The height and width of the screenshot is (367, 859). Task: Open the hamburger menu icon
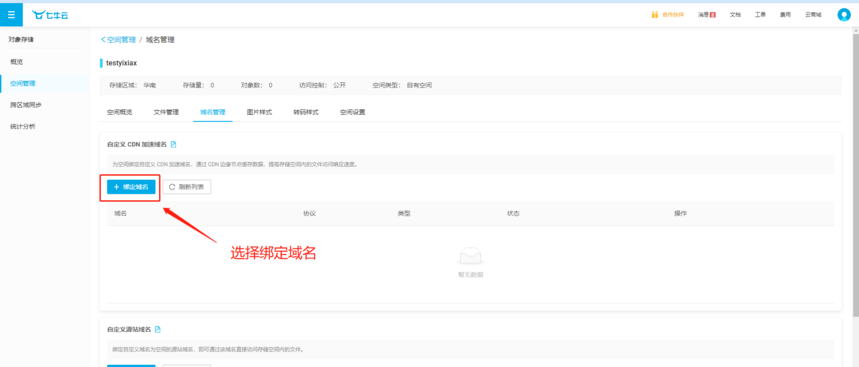[x=12, y=15]
